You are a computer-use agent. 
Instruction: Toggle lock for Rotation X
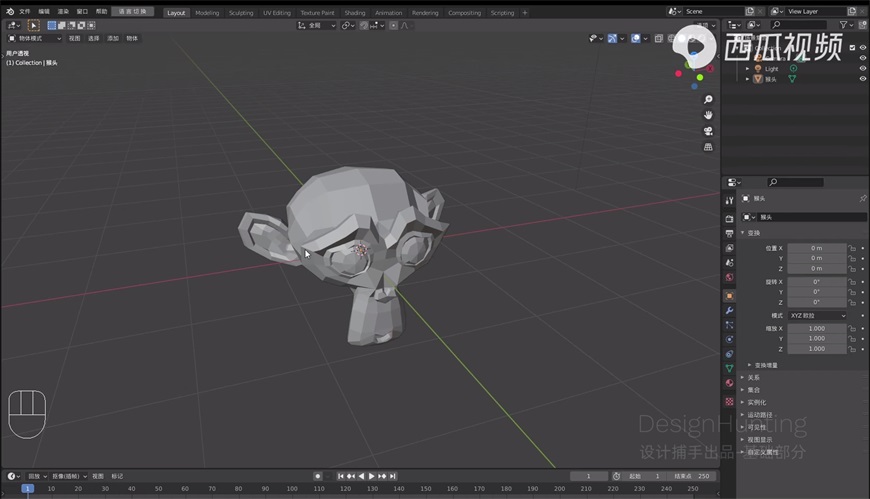click(852, 282)
